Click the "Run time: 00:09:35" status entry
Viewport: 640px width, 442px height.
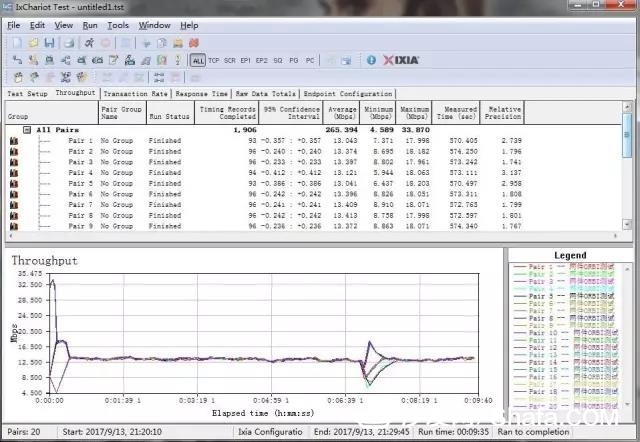[453, 432]
